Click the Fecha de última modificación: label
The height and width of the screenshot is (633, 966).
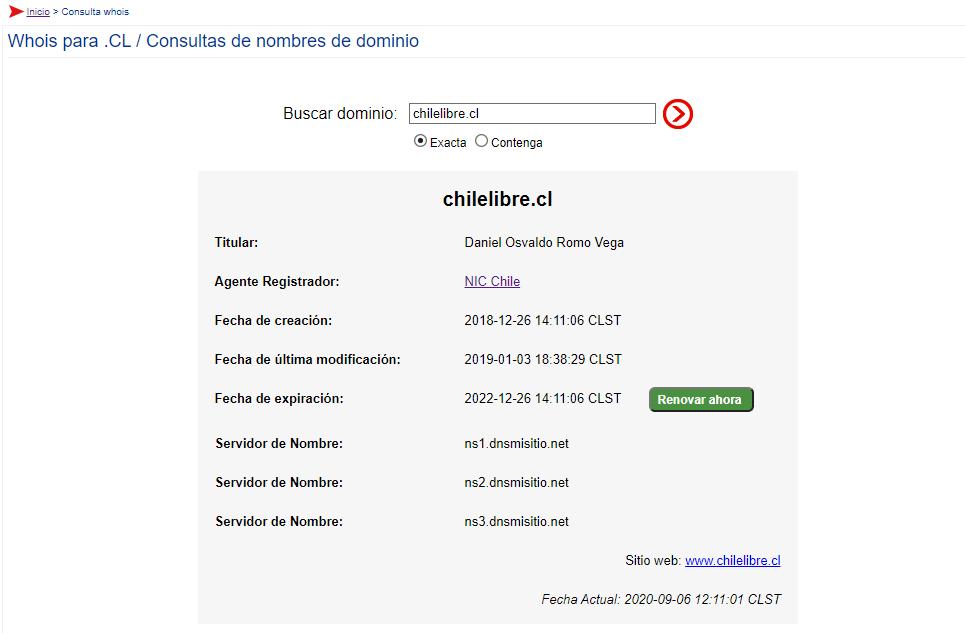click(307, 359)
